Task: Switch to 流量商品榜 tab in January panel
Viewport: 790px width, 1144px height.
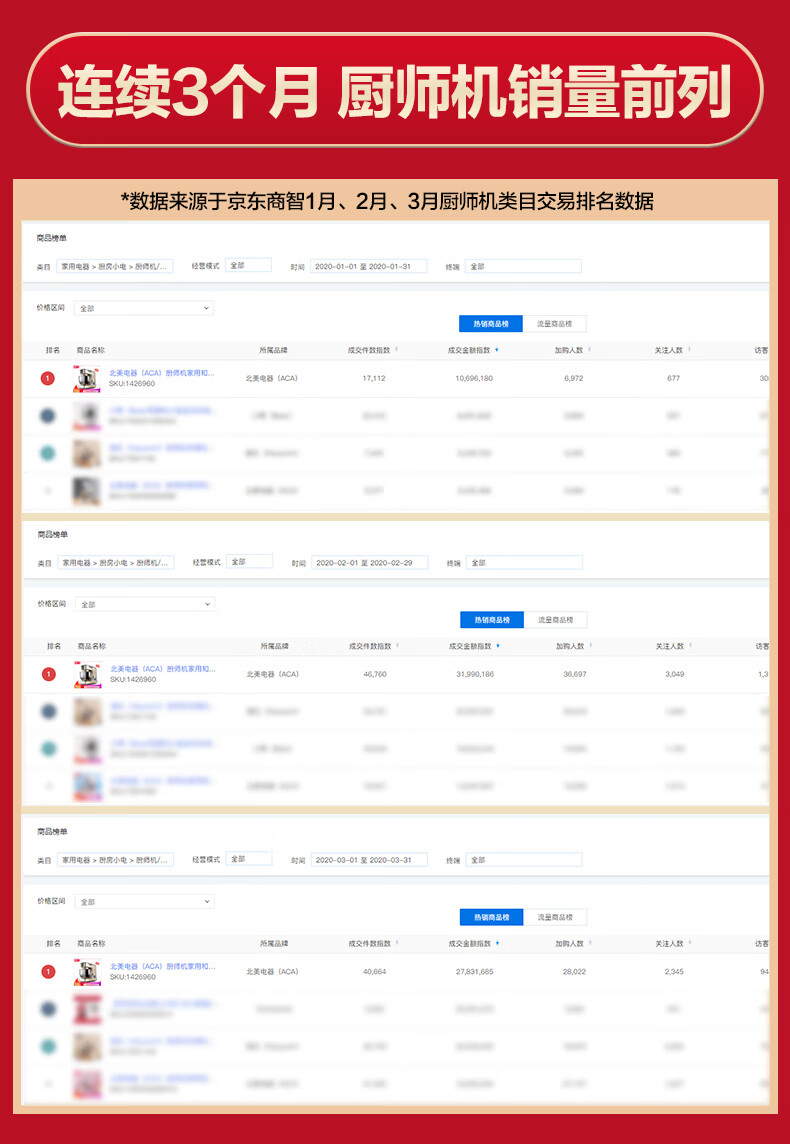Action: 554,324
